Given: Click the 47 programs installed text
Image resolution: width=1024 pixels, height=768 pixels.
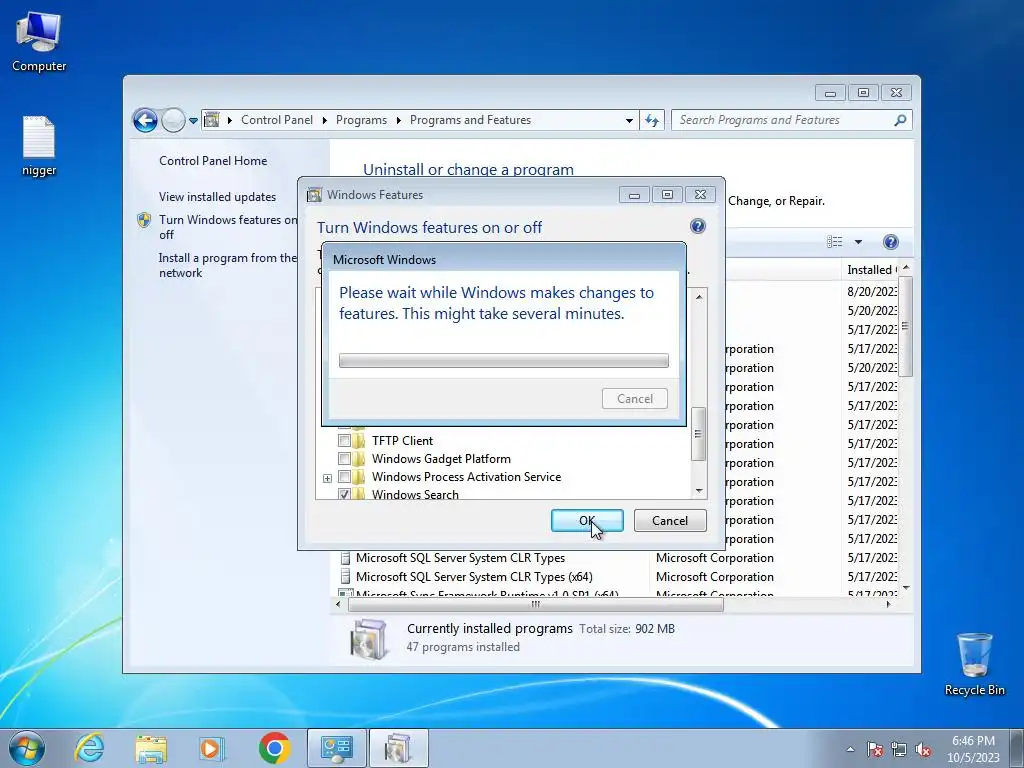Looking at the screenshot, I should pos(463,647).
